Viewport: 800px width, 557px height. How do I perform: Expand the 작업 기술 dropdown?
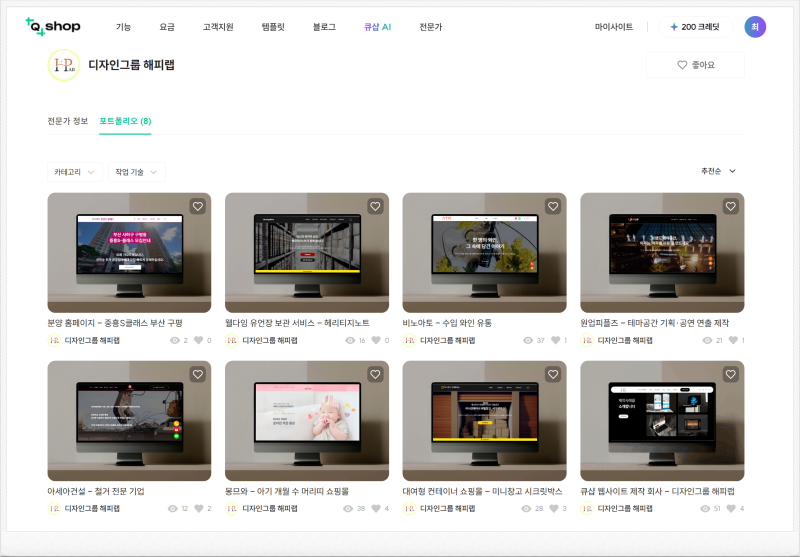(x=137, y=172)
